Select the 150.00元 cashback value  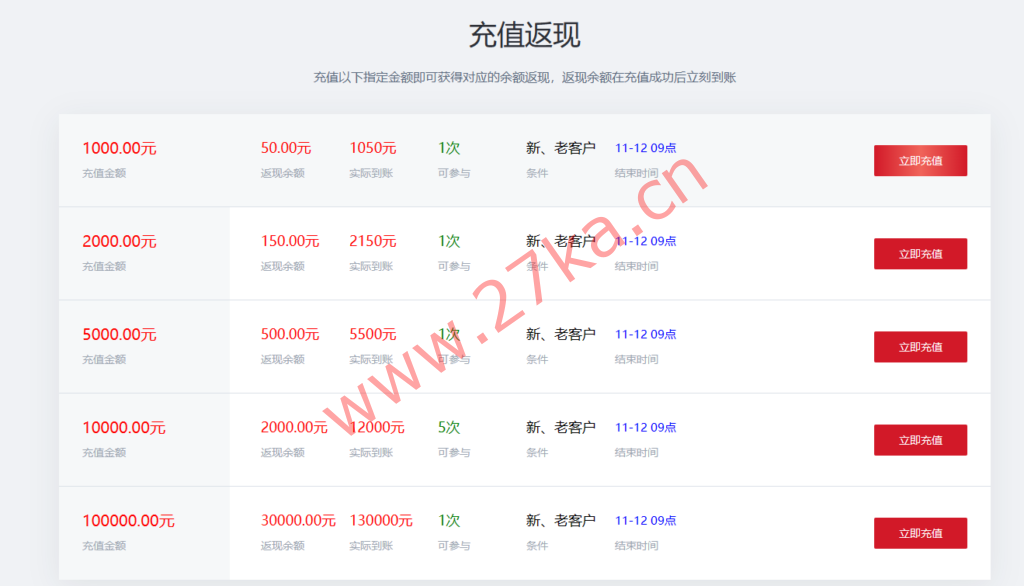click(290, 241)
